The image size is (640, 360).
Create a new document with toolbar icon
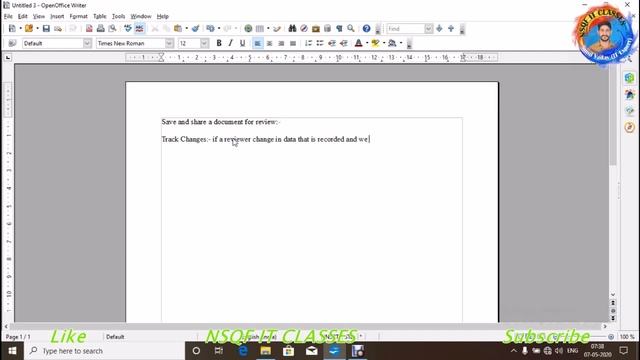[12, 29]
